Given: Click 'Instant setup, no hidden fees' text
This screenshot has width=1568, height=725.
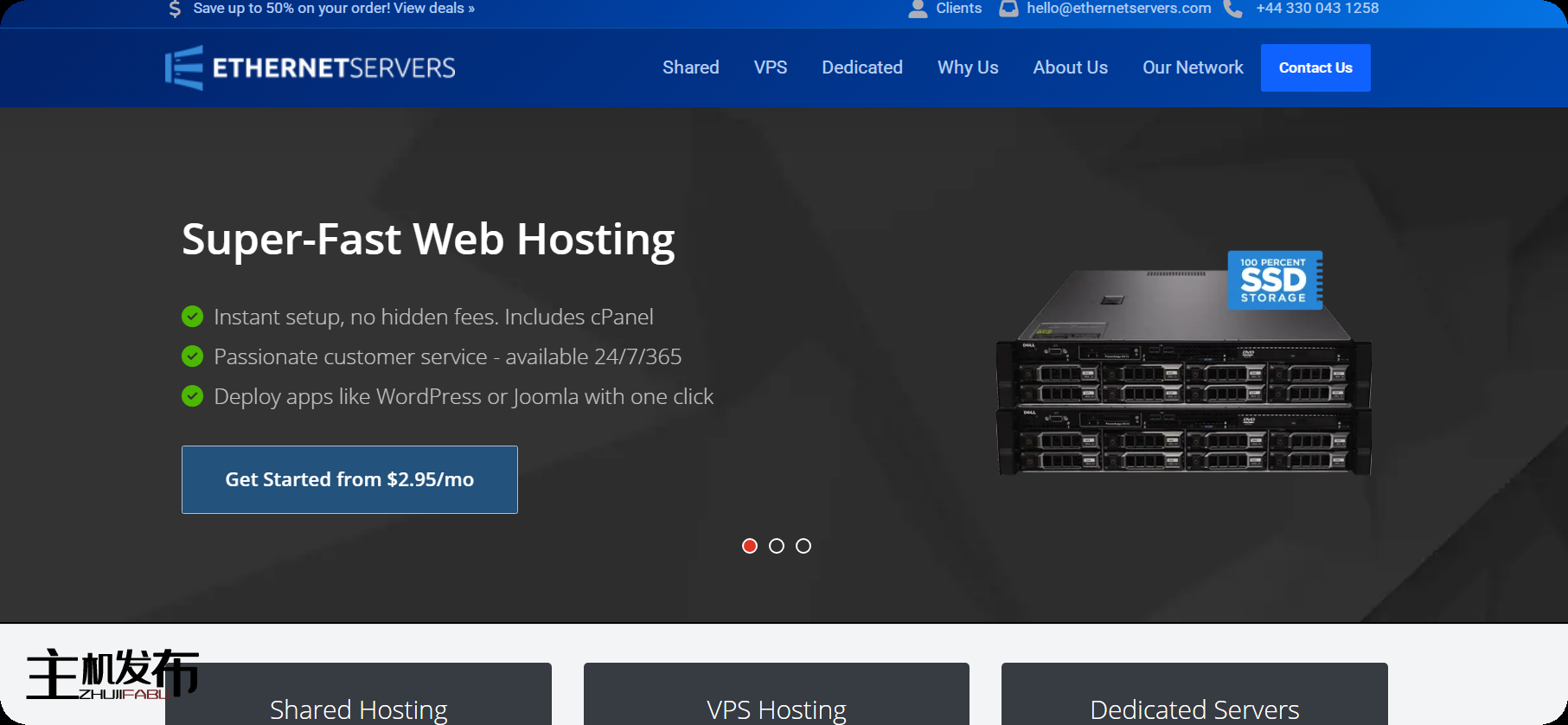Looking at the screenshot, I should point(433,317).
